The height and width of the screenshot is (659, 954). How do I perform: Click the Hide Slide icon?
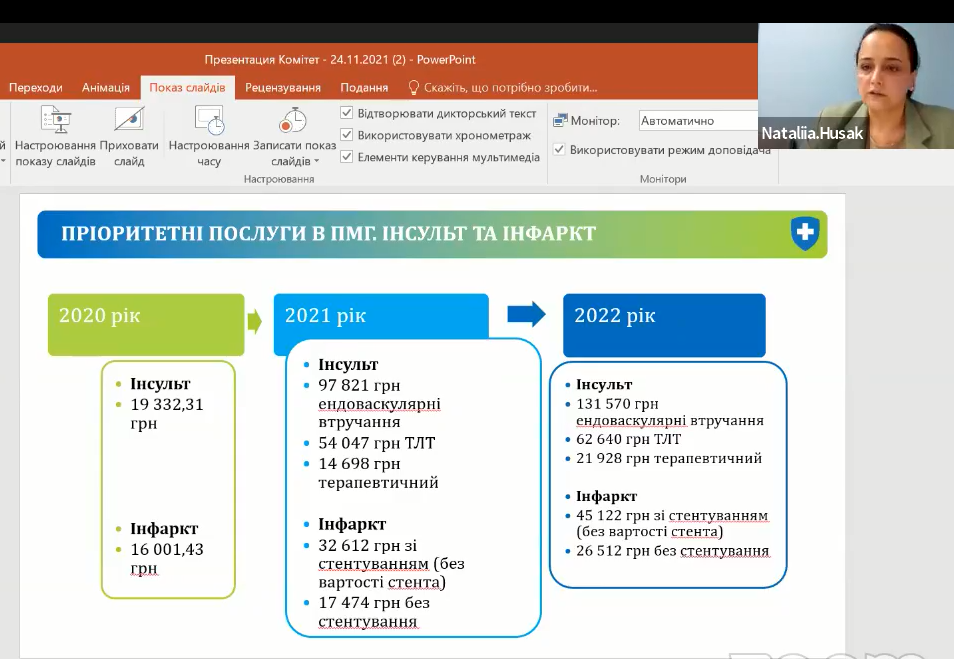[x=129, y=120]
